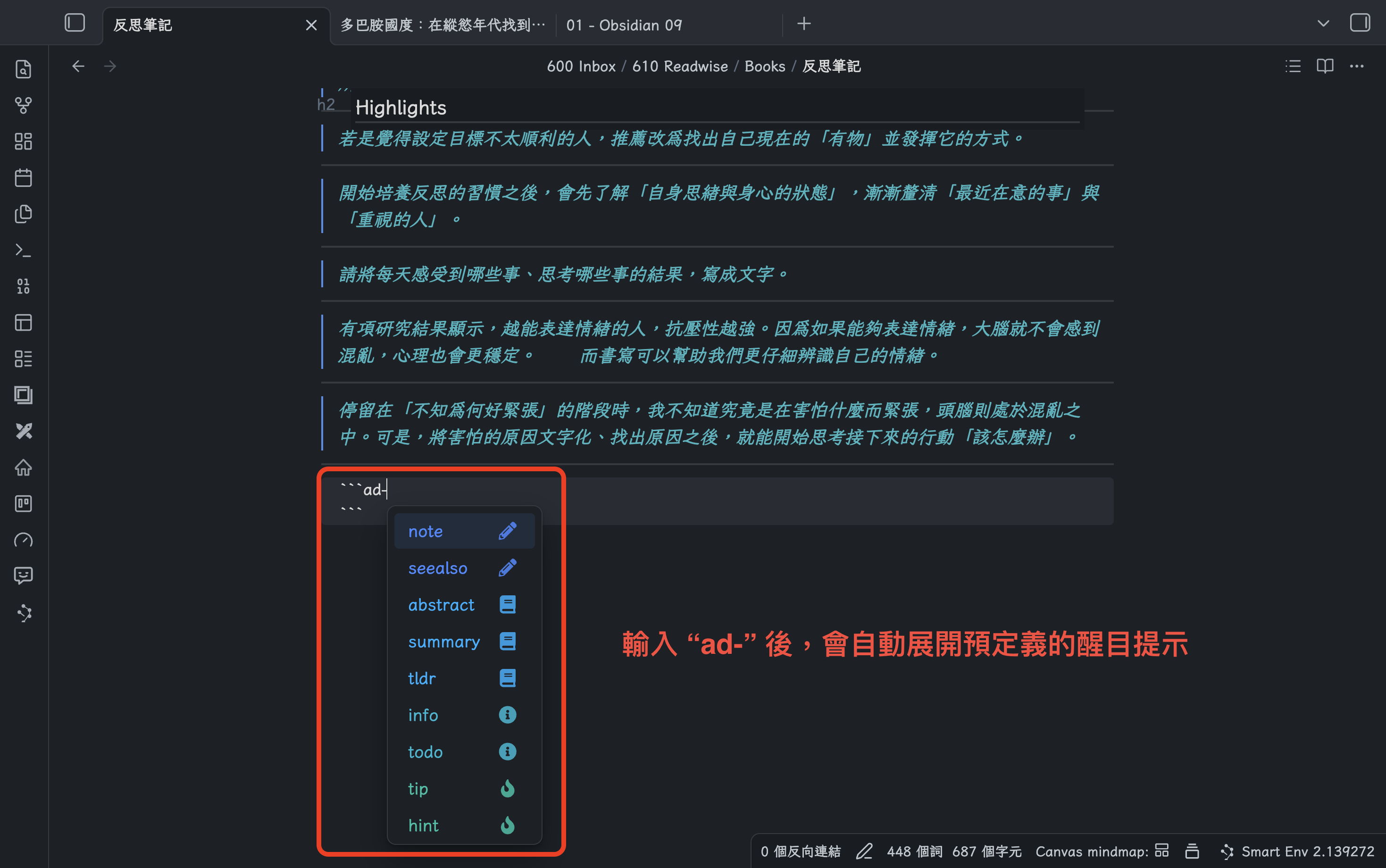Open the home page sidebar icon
The image size is (1386, 868).
click(x=23, y=467)
